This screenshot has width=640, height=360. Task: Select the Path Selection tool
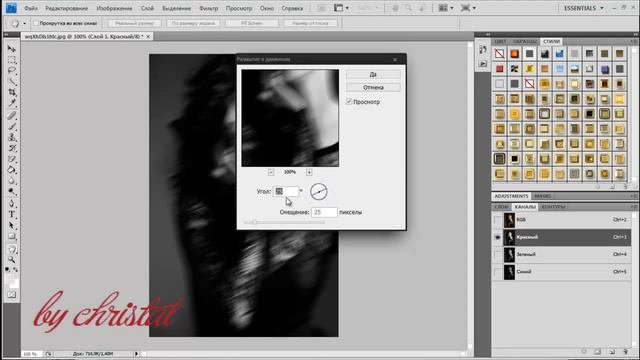coord(12,225)
